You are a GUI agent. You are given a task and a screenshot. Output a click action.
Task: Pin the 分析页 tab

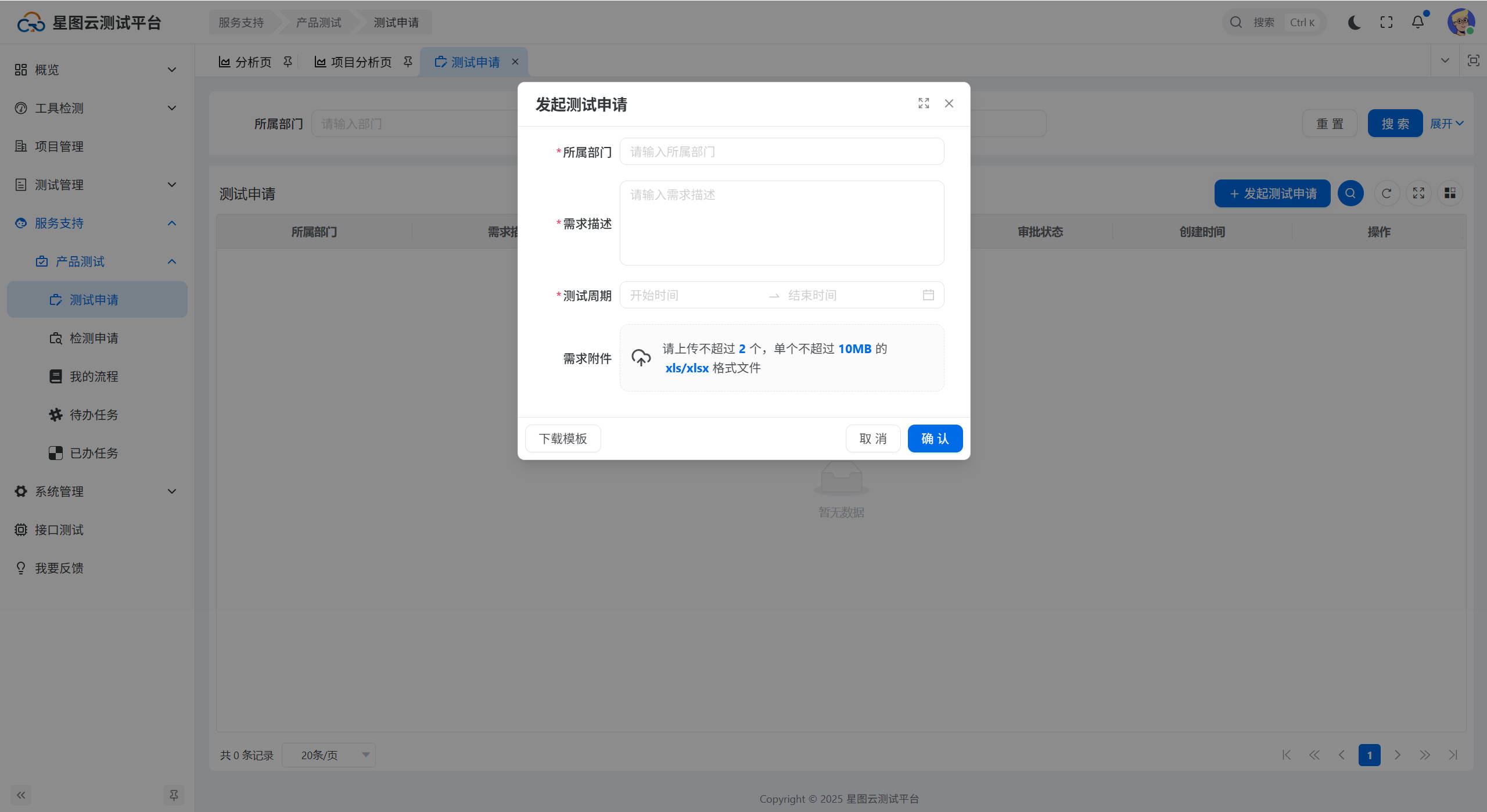click(x=288, y=62)
